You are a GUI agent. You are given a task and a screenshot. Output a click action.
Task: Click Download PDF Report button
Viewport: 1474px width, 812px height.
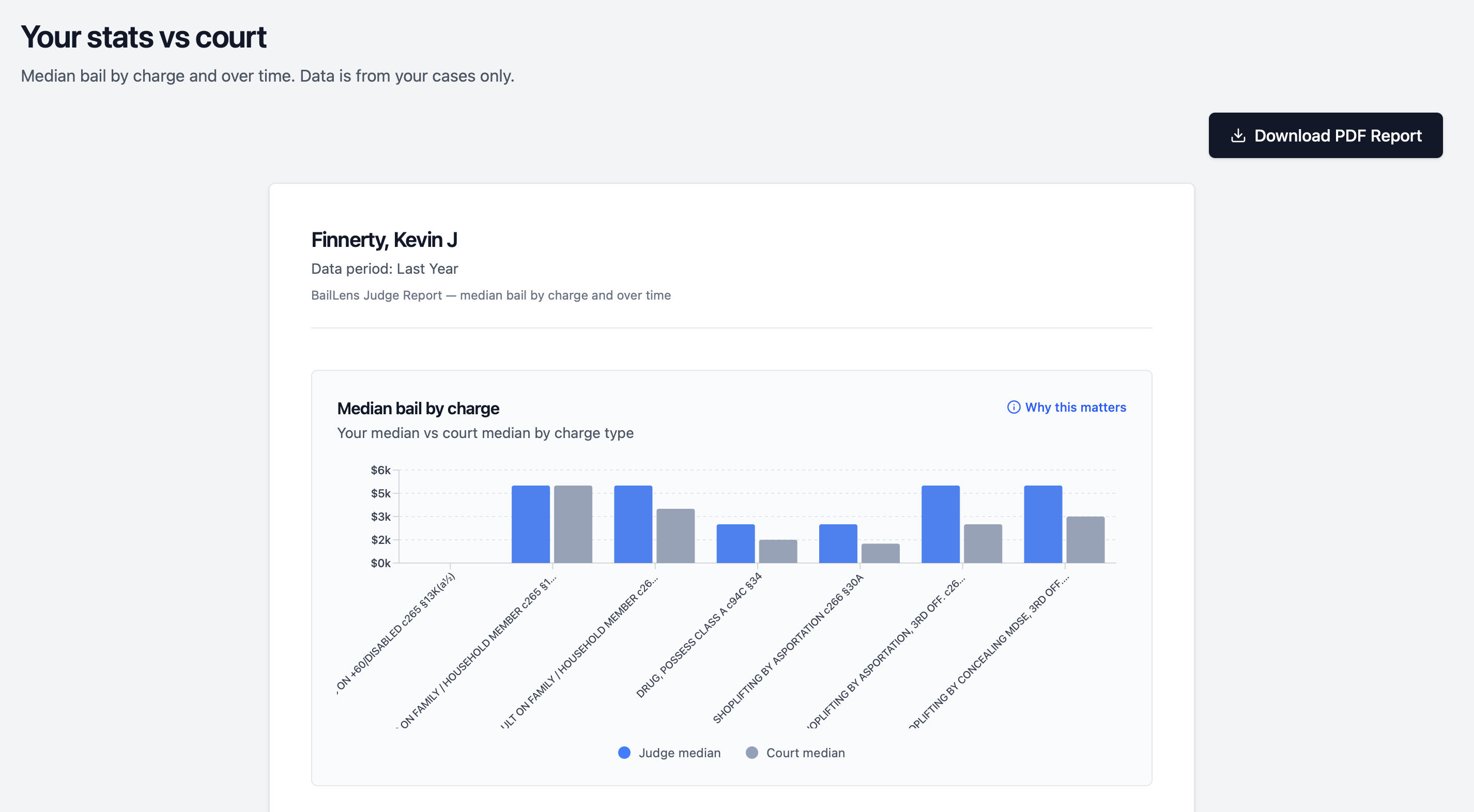(1325, 135)
